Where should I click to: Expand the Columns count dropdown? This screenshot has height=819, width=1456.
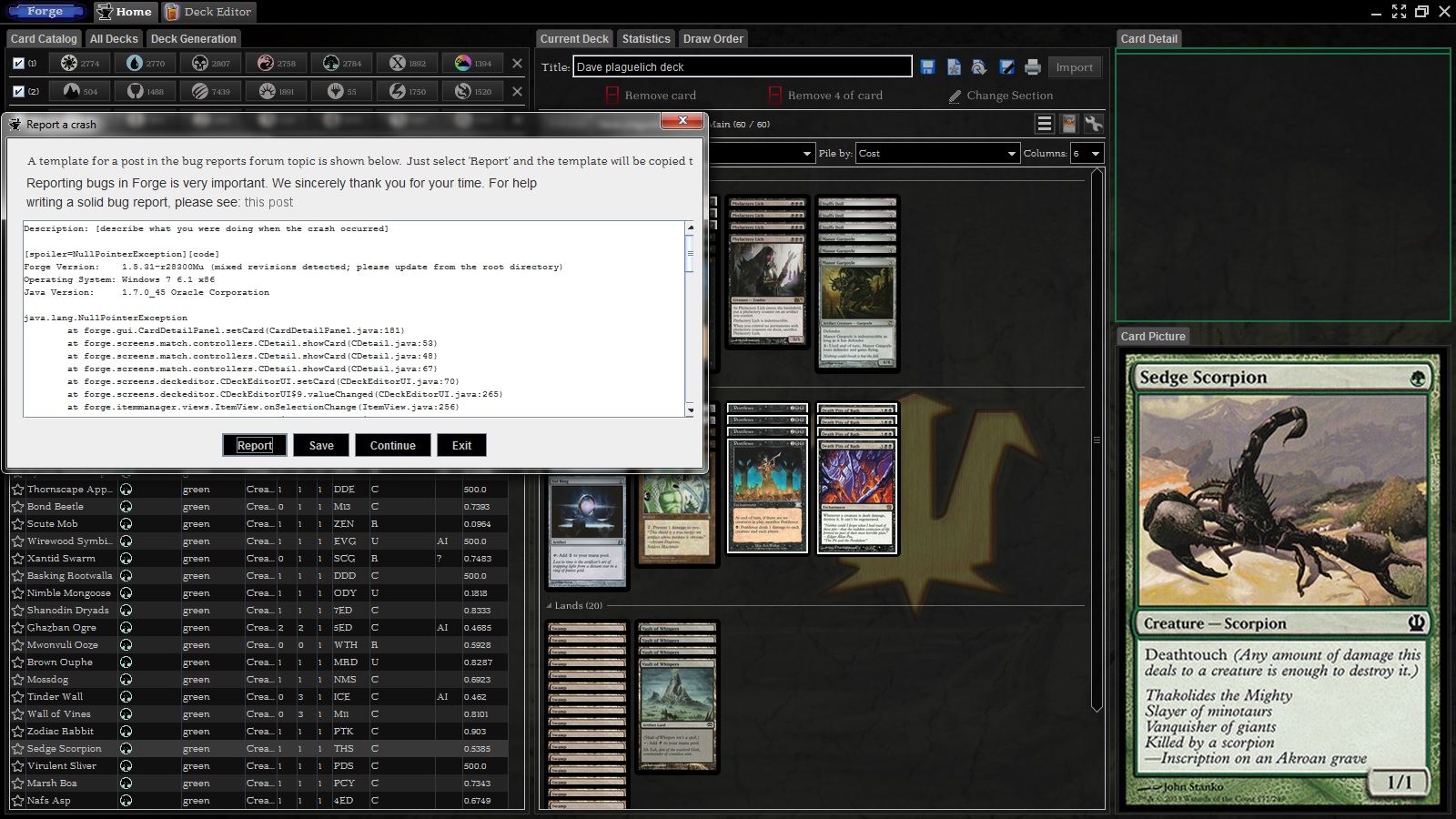pos(1087,153)
